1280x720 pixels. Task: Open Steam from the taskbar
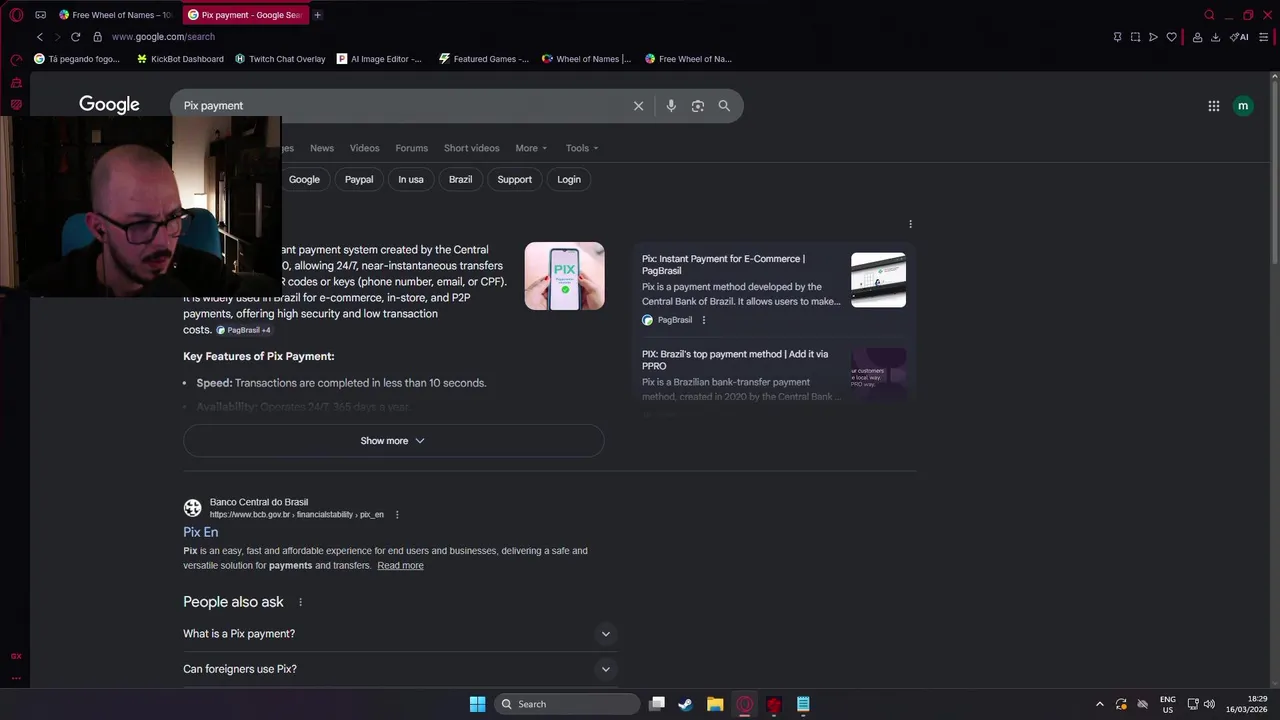(x=685, y=704)
